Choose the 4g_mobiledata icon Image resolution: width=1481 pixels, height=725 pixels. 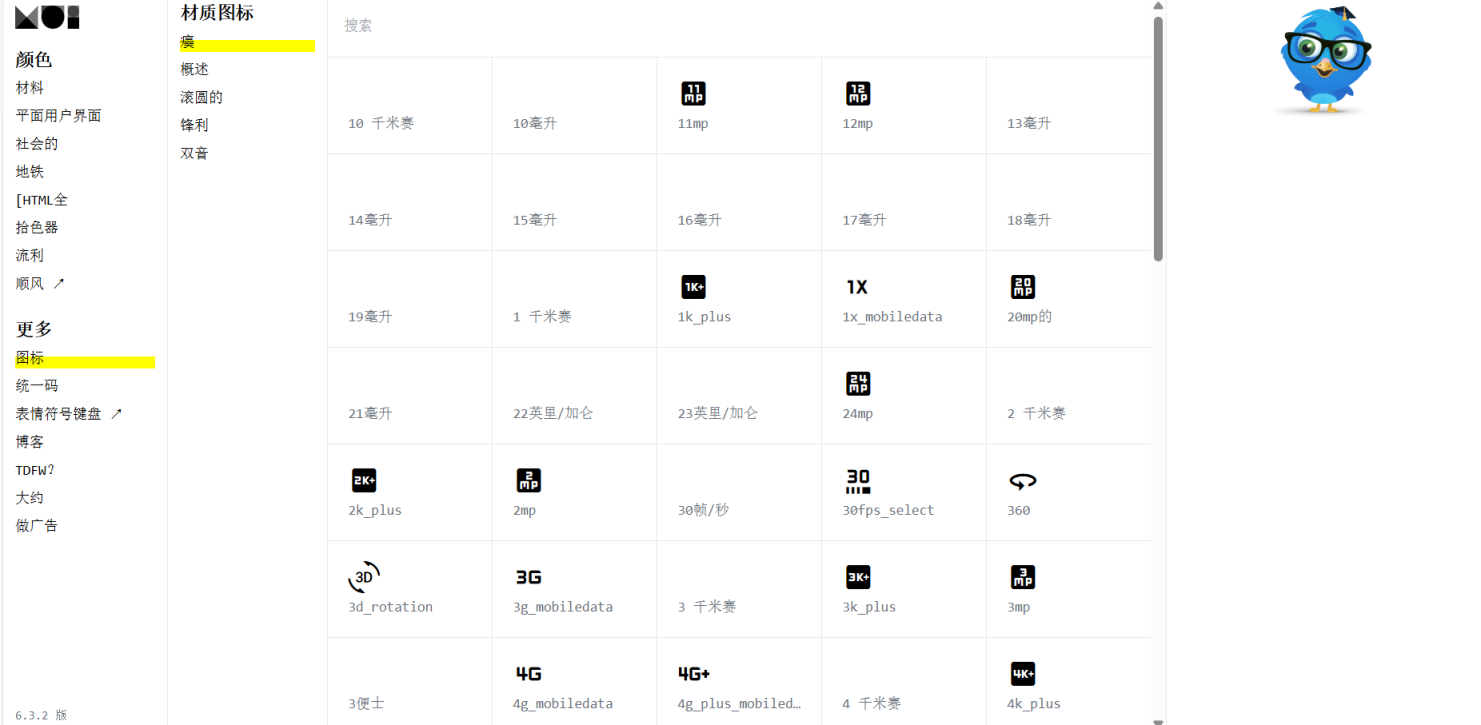point(528,674)
